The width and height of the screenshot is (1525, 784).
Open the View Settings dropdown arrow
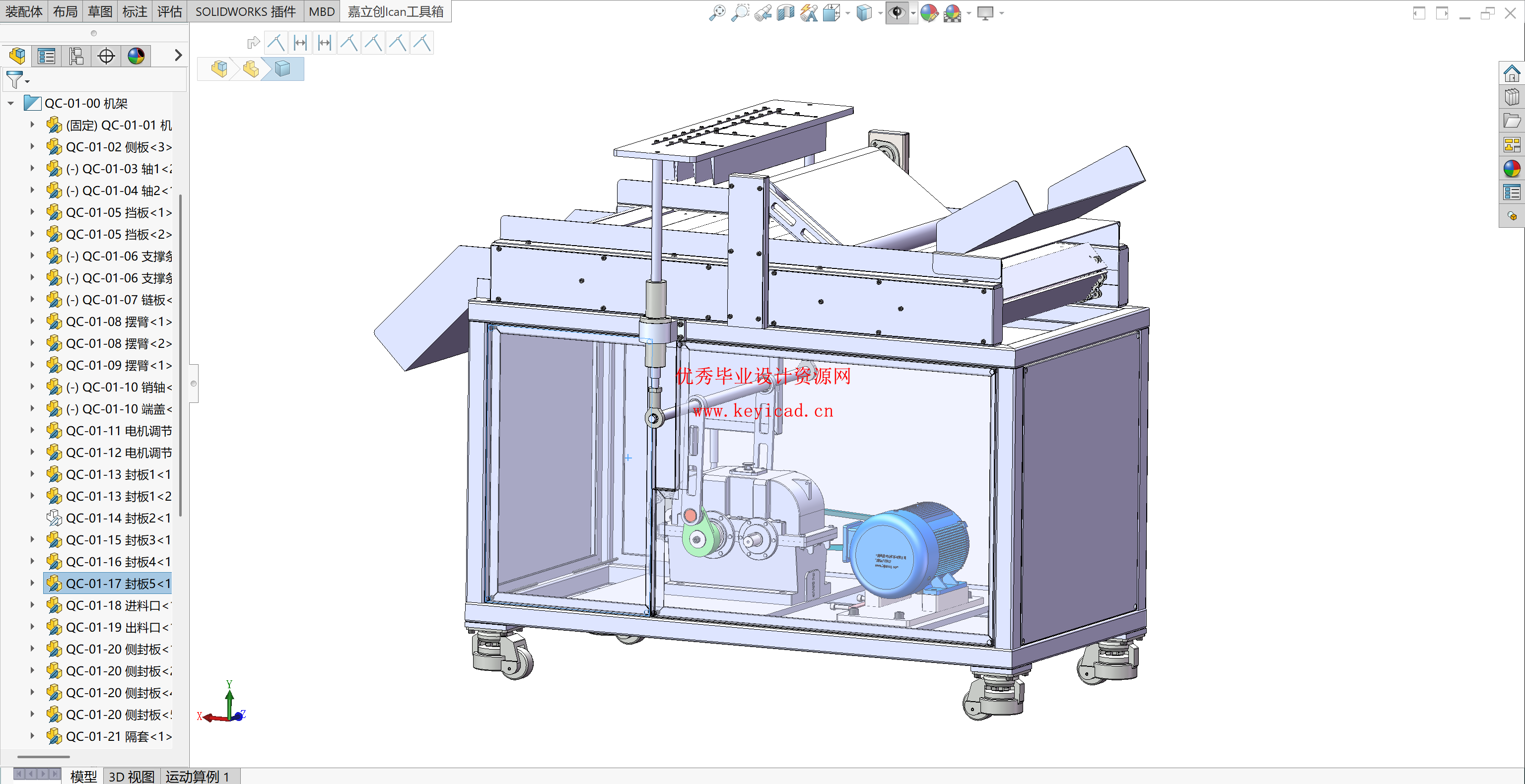coord(1002,13)
